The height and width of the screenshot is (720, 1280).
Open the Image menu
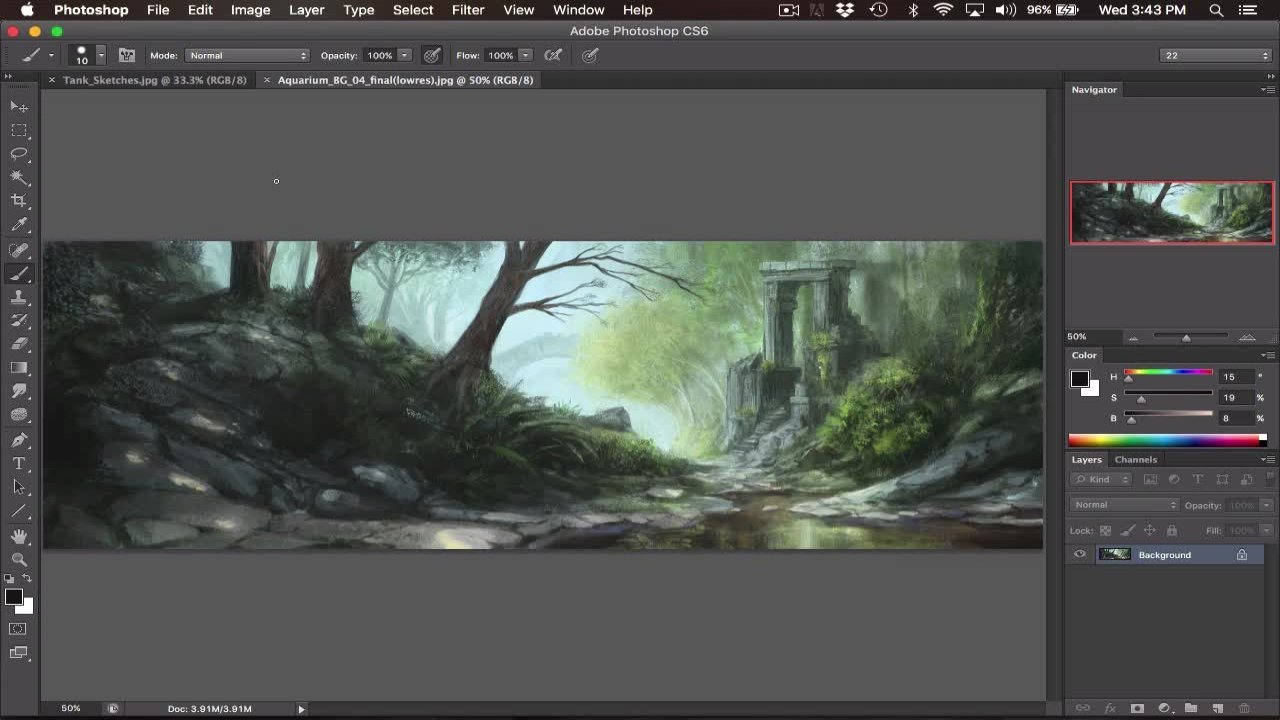250,10
